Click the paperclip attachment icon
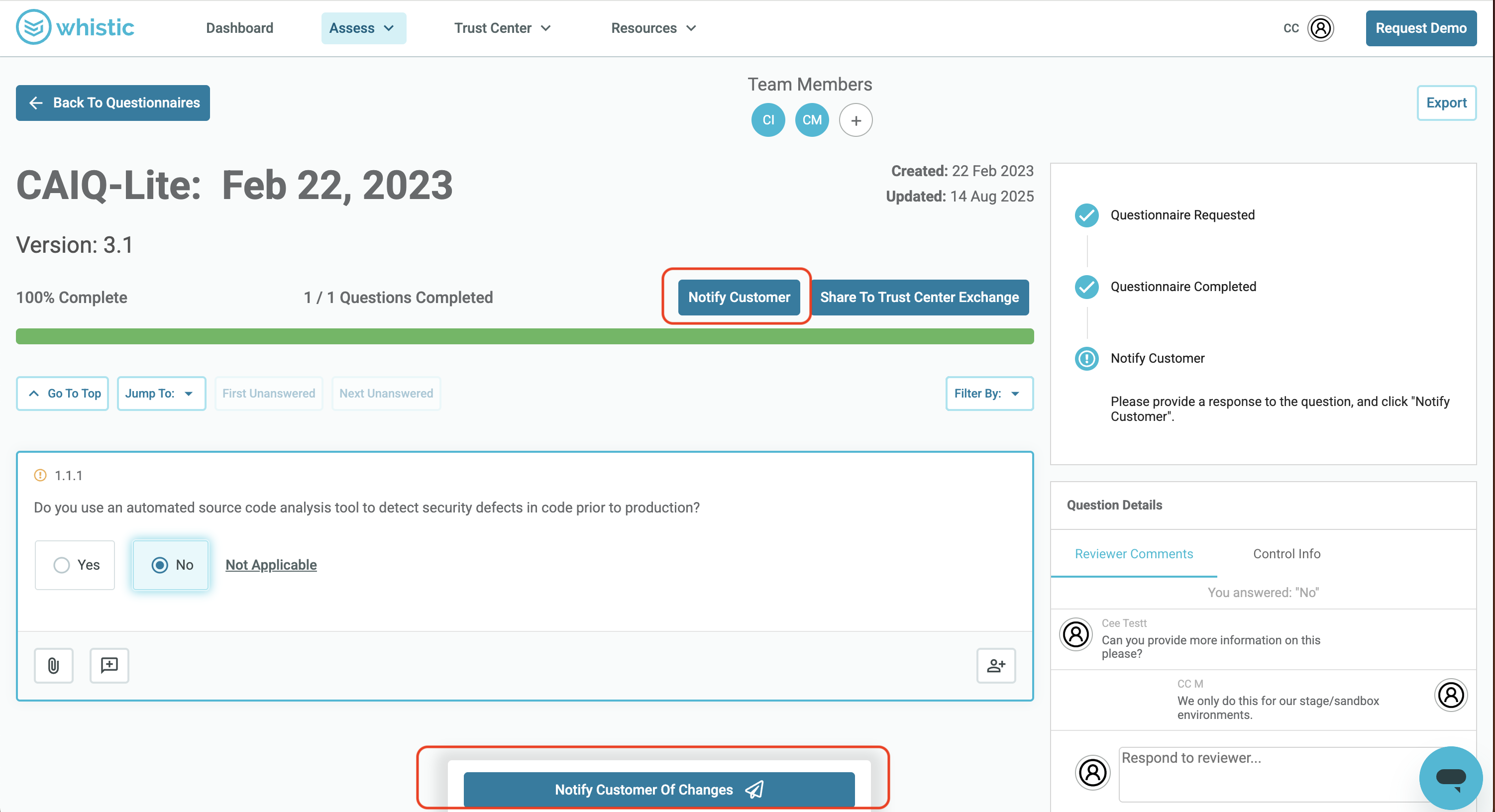 click(x=53, y=665)
